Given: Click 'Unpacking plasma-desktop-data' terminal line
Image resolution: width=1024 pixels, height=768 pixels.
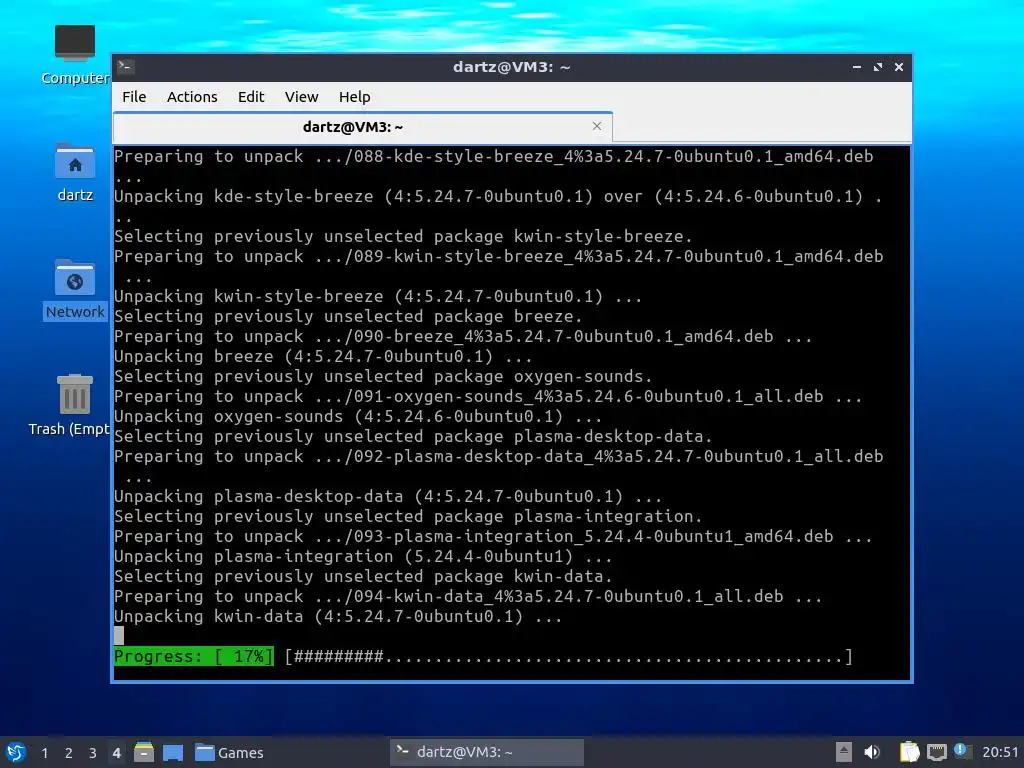Looking at the screenshot, I should 388,497.
